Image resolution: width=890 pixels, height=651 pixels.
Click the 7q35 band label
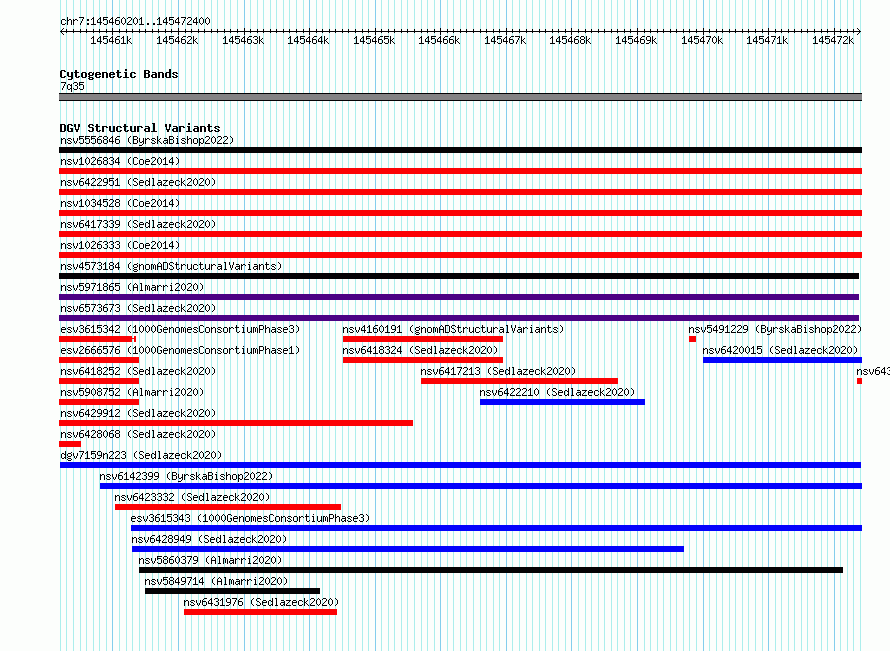coord(72,86)
